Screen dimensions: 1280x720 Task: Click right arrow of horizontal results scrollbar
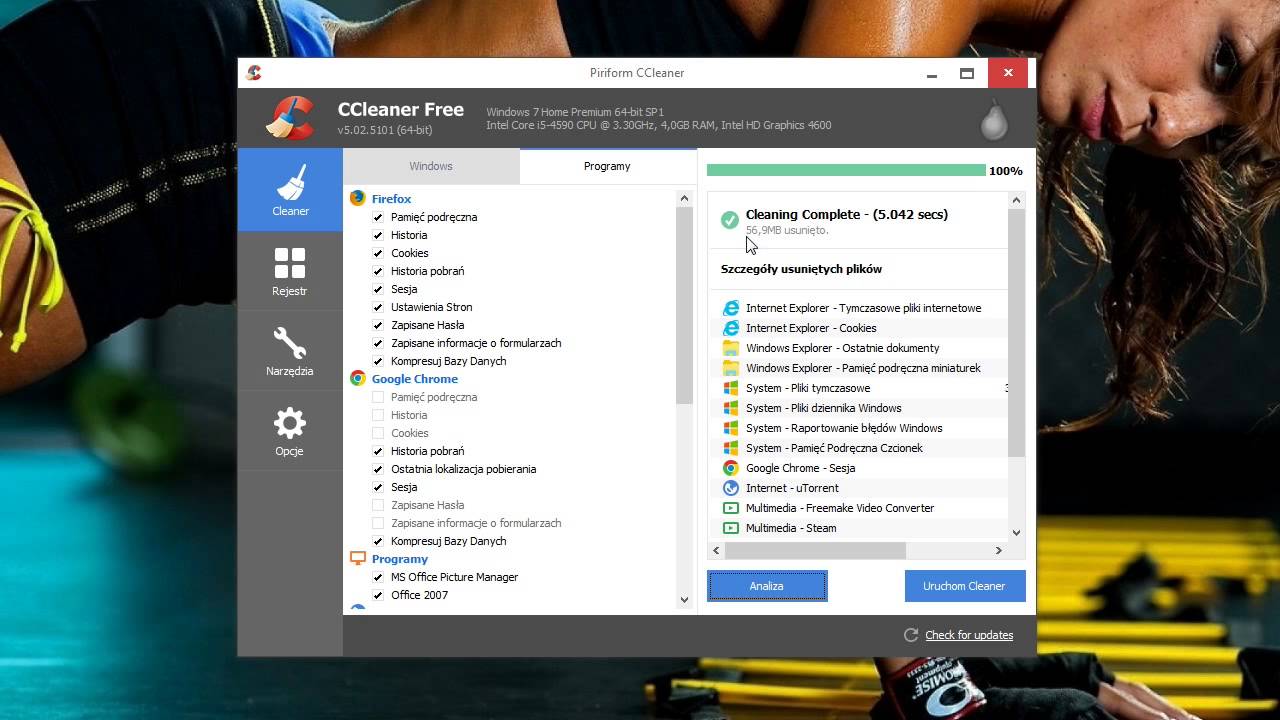pos(998,550)
